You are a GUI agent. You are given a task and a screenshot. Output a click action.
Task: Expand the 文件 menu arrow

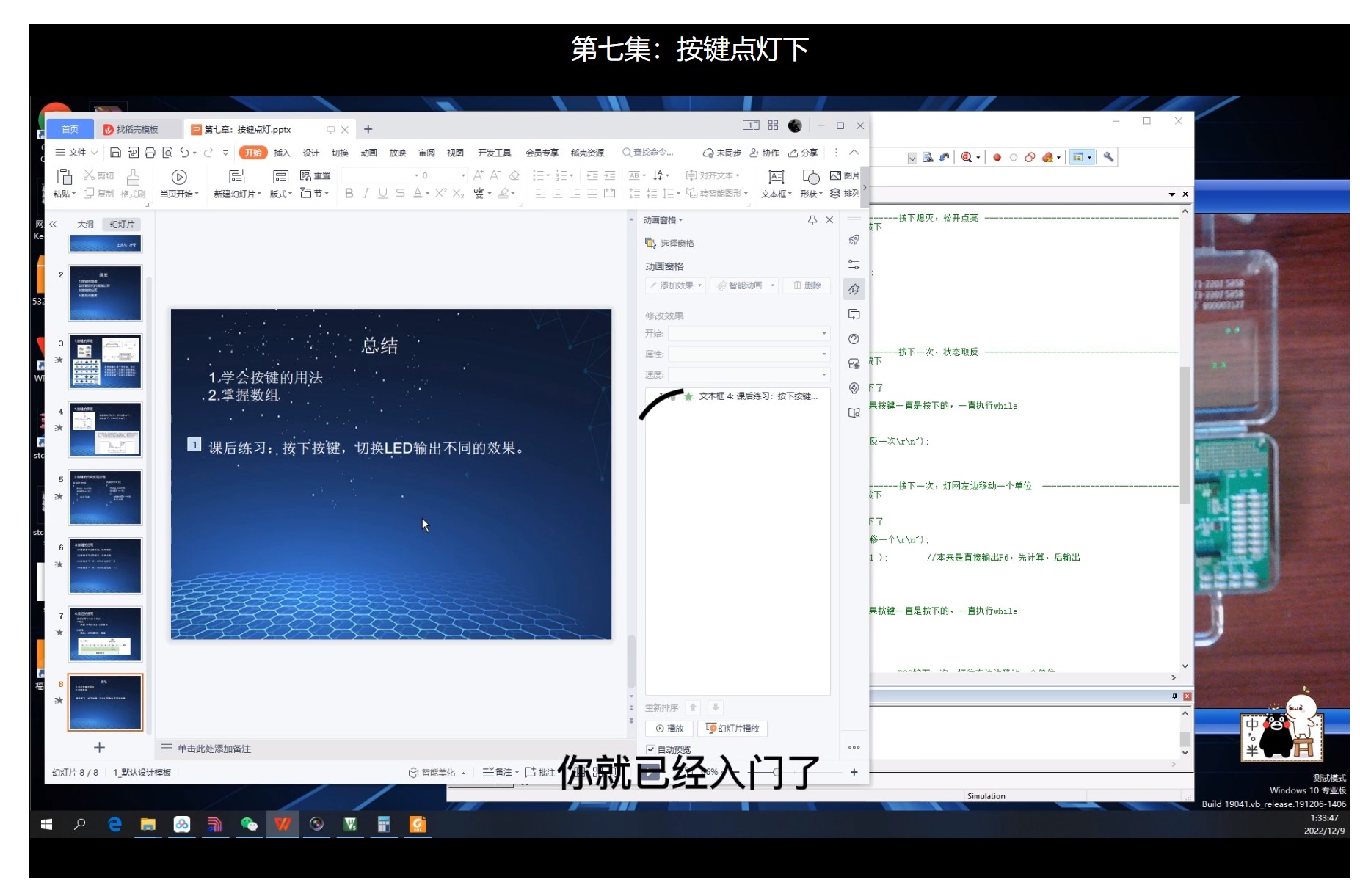[94, 153]
